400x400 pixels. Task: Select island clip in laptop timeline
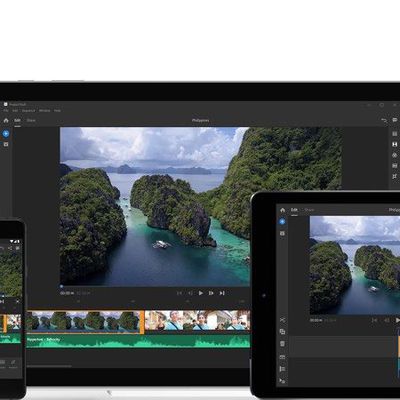coord(83,322)
